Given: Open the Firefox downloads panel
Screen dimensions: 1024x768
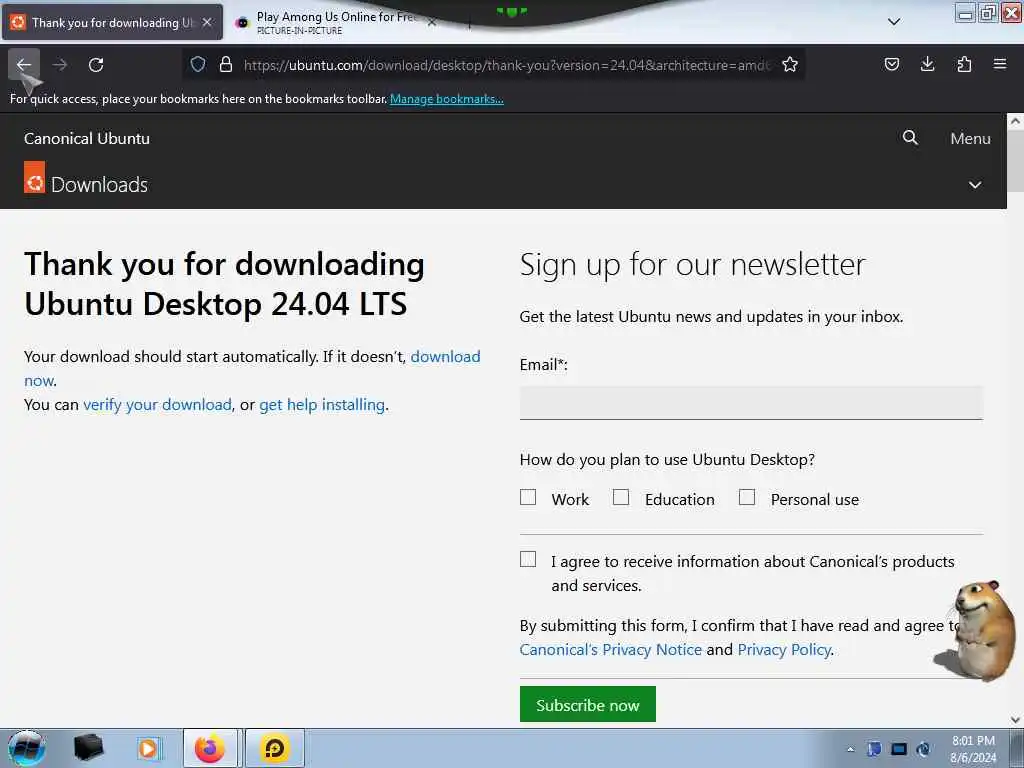Looking at the screenshot, I should [927, 64].
